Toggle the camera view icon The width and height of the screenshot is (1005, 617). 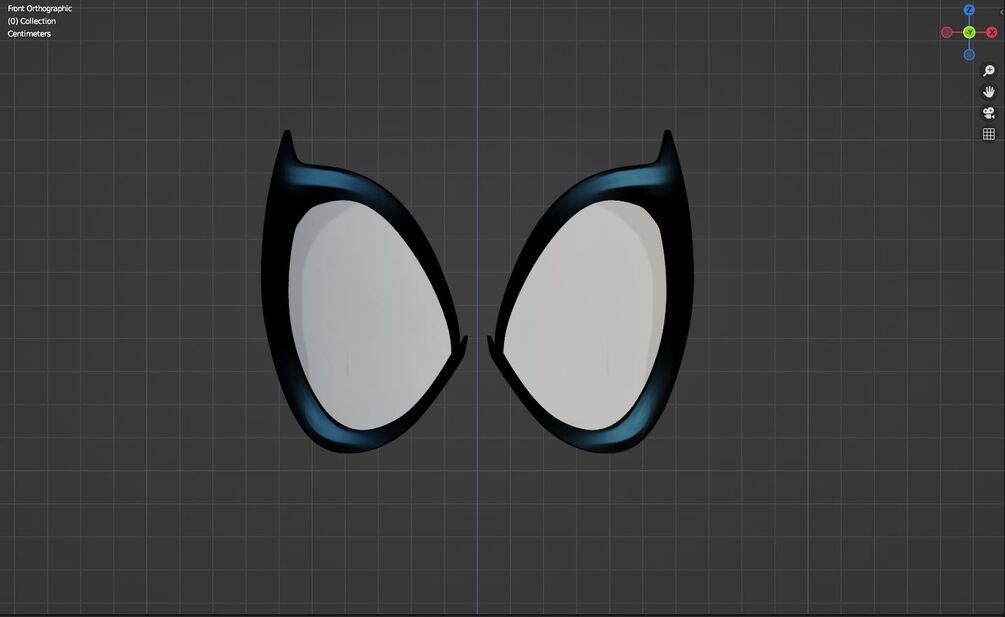click(989, 113)
